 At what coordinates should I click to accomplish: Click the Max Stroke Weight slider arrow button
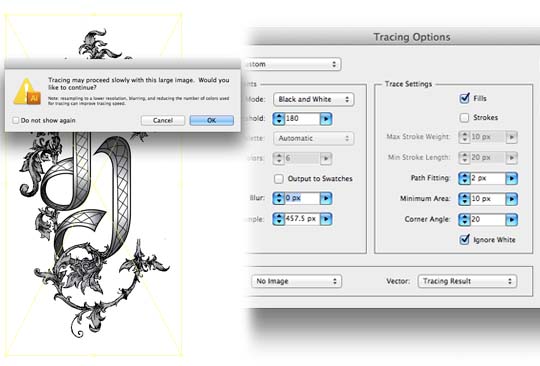511,137
